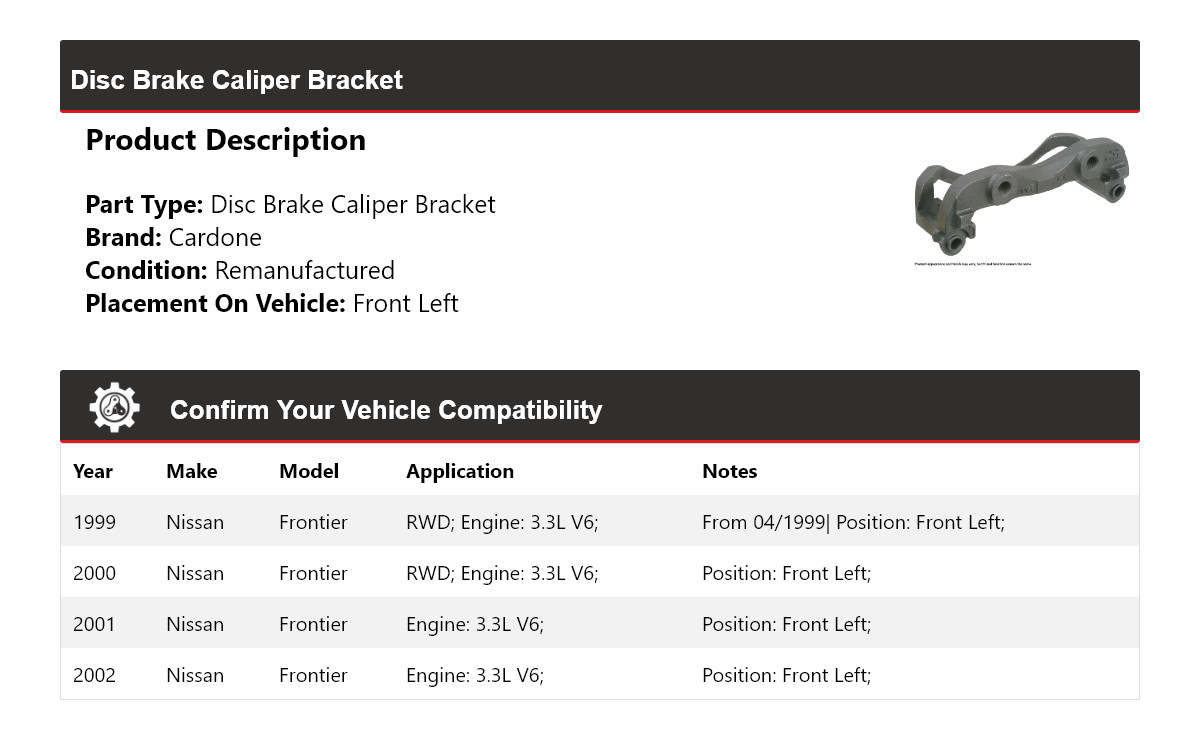This screenshot has height=740, width=1200.
Task: Select the Model column header
Action: [309, 471]
